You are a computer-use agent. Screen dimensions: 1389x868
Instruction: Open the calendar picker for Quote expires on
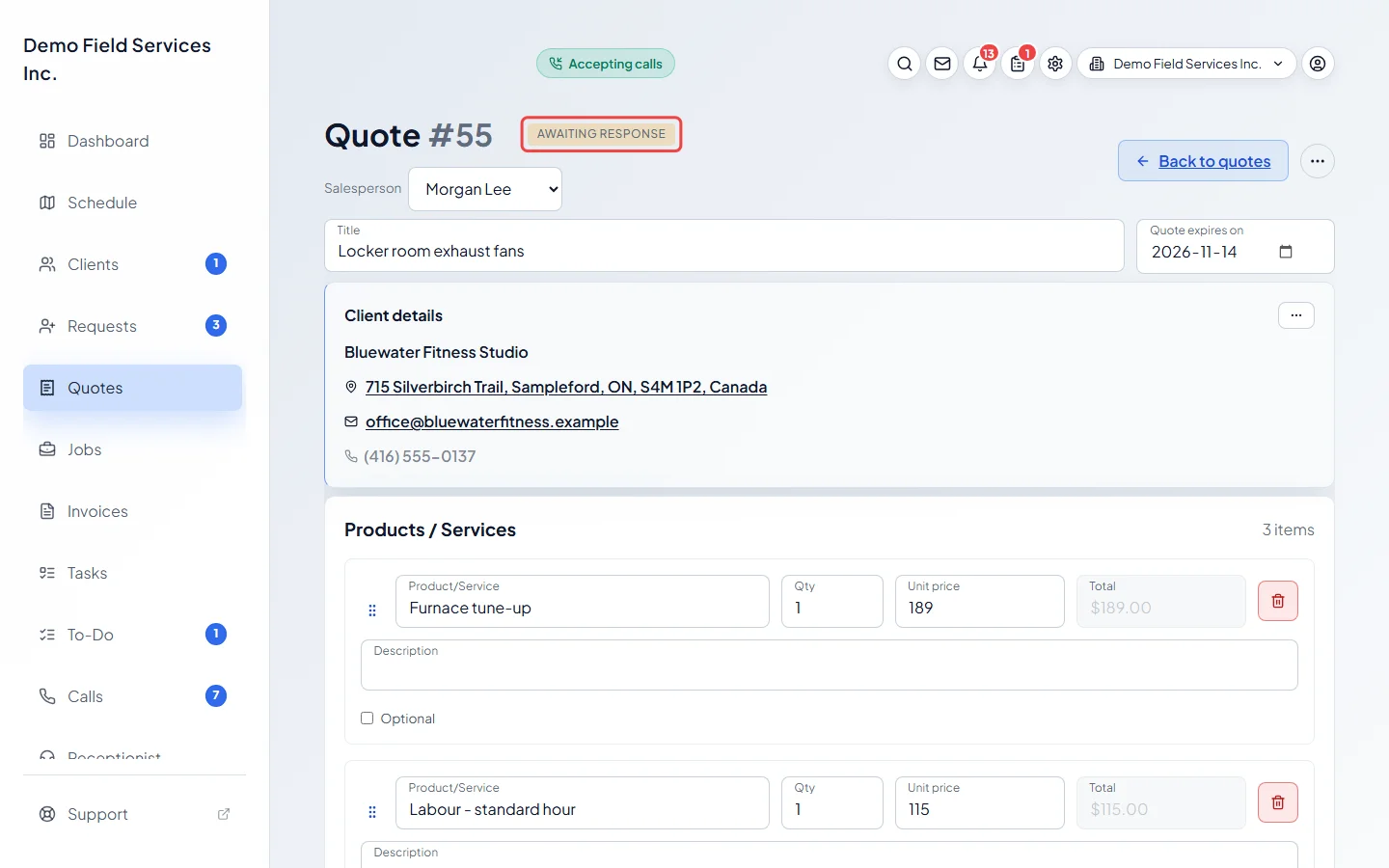tap(1286, 252)
